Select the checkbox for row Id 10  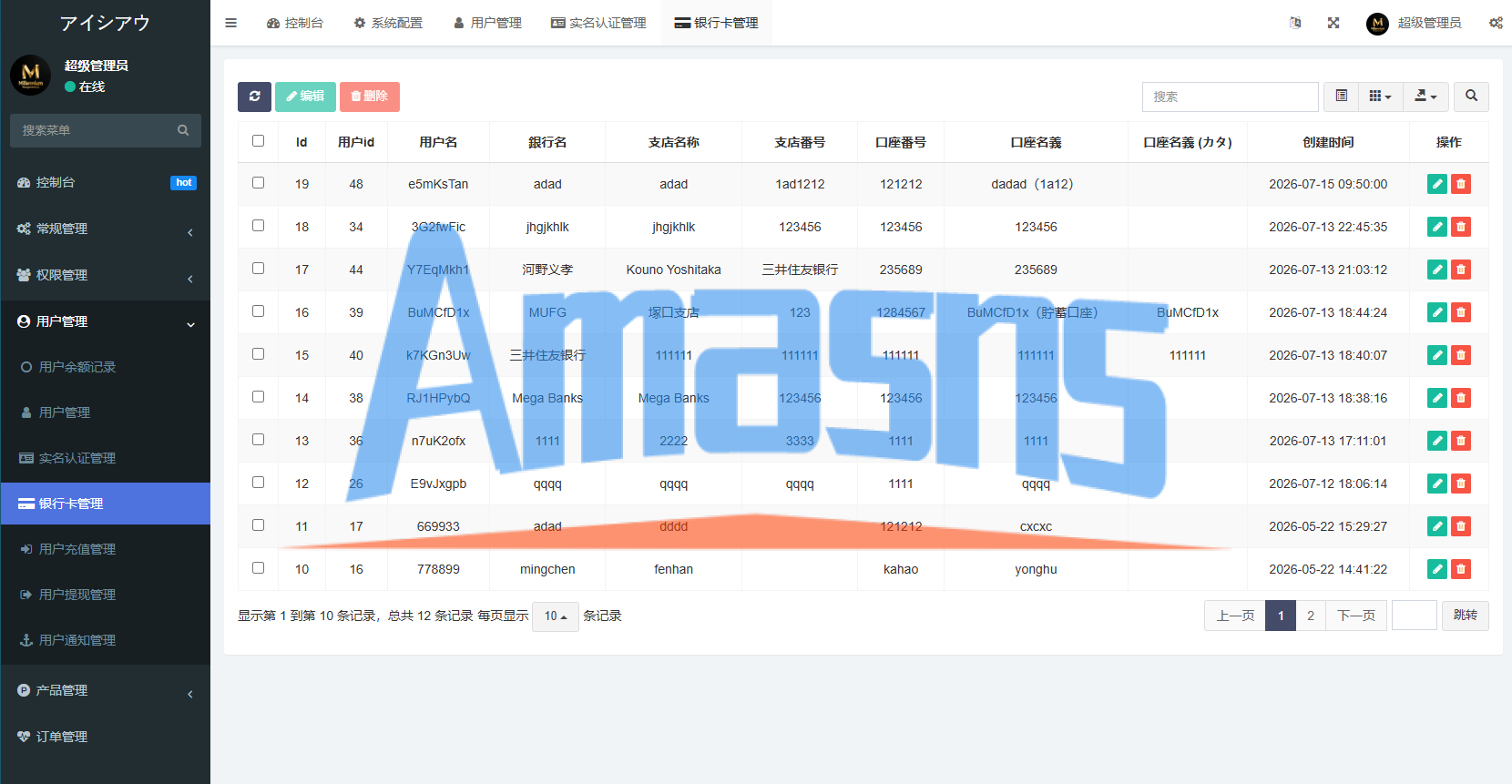tap(259, 568)
